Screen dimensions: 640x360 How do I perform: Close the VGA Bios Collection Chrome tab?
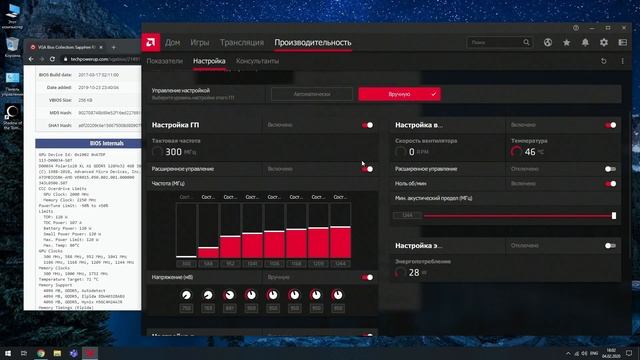[101, 47]
